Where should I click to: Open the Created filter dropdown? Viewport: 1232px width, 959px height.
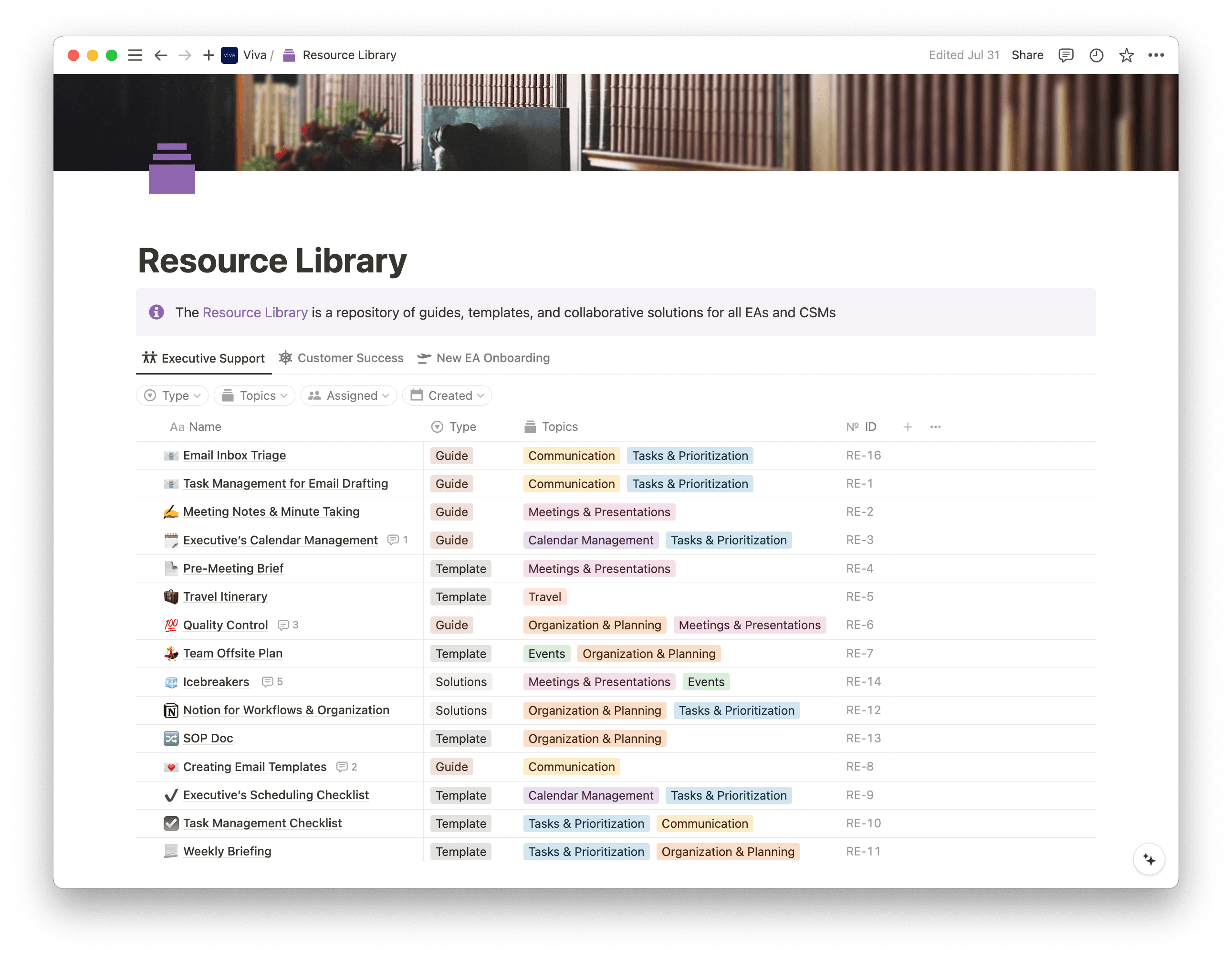click(446, 396)
